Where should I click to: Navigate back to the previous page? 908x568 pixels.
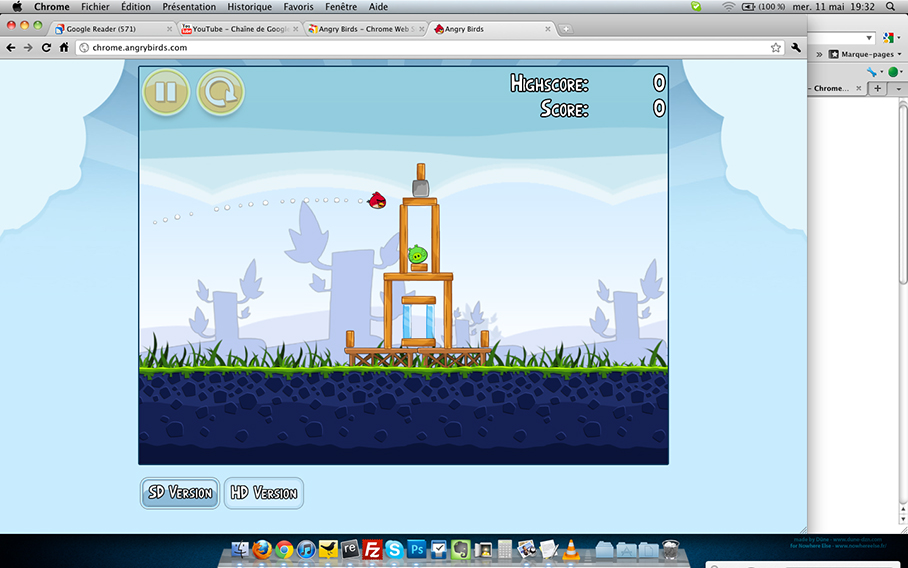(x=11, y=47)
